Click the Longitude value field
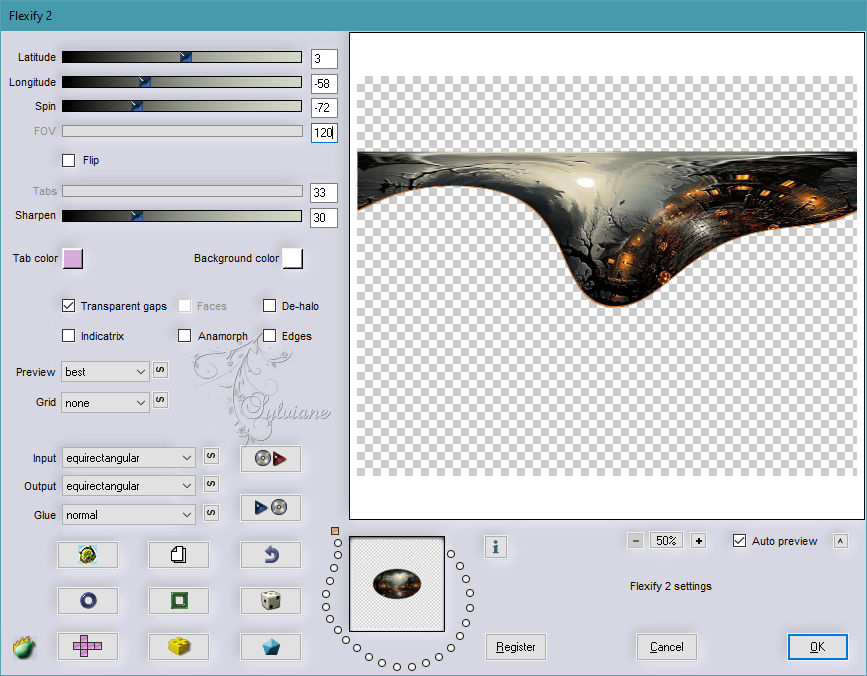Viewport: 867px width, 676px height. click(324, 83)
